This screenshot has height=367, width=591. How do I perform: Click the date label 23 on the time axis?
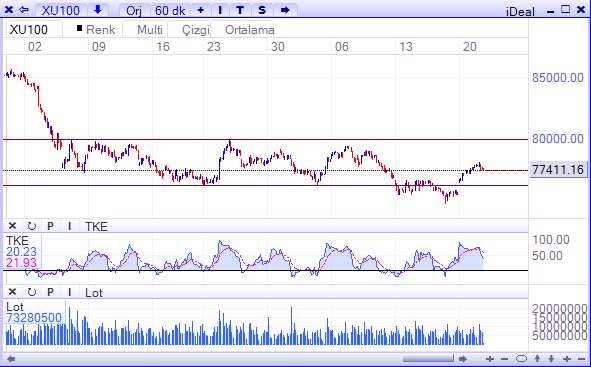tap(213, 47)
